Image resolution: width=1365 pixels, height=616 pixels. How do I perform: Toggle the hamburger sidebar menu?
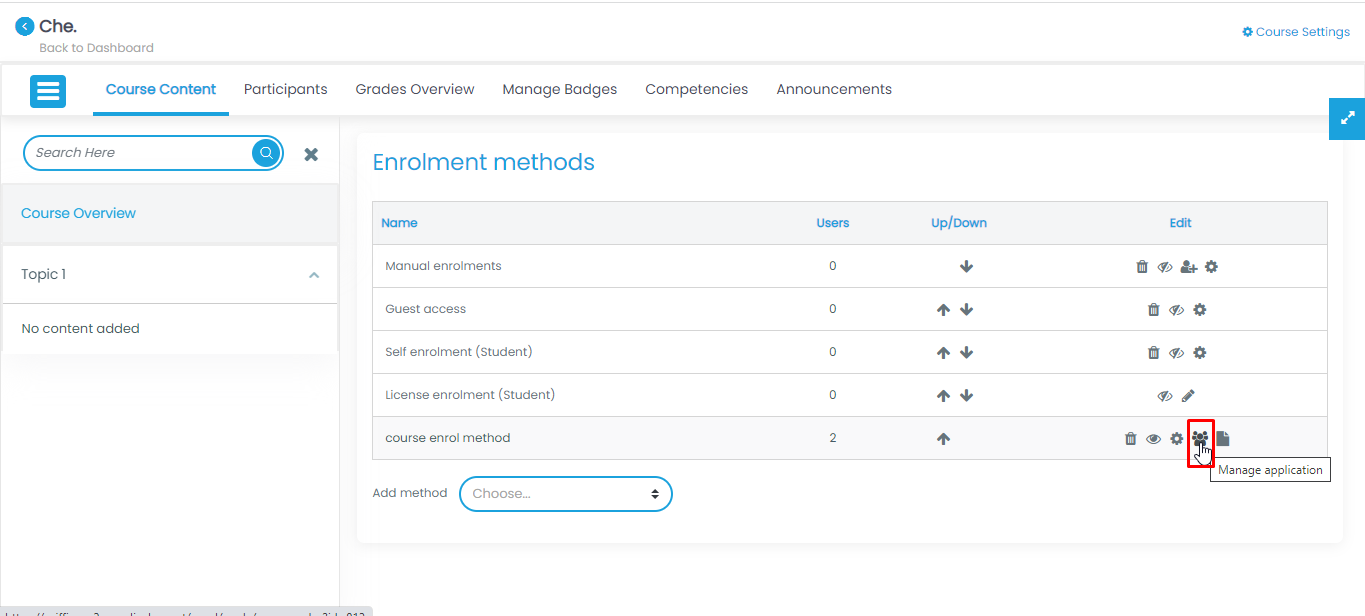48,91
